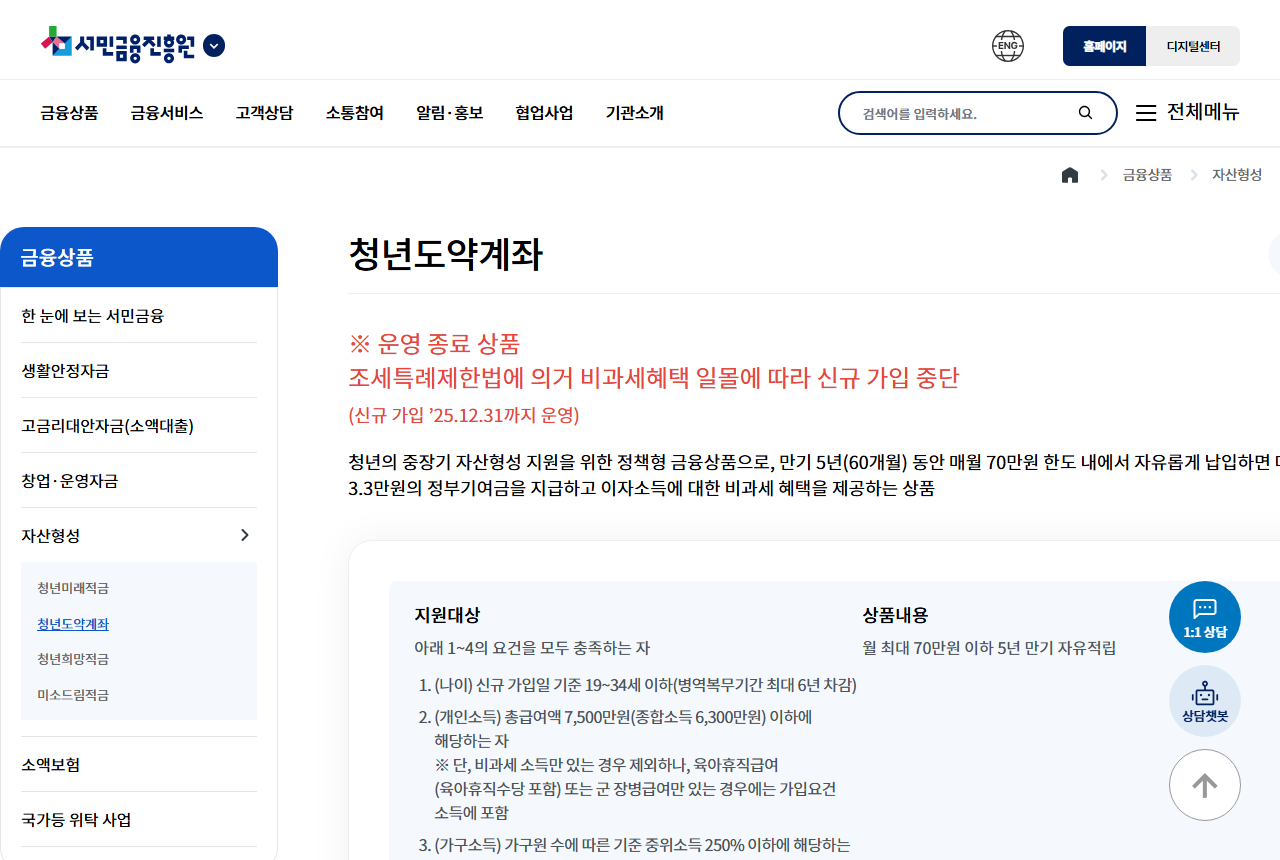This screenshot has height=860, width=1280.
Task: Select 청년미래적금 in the sidebar submenu
Action: point(73,588)
